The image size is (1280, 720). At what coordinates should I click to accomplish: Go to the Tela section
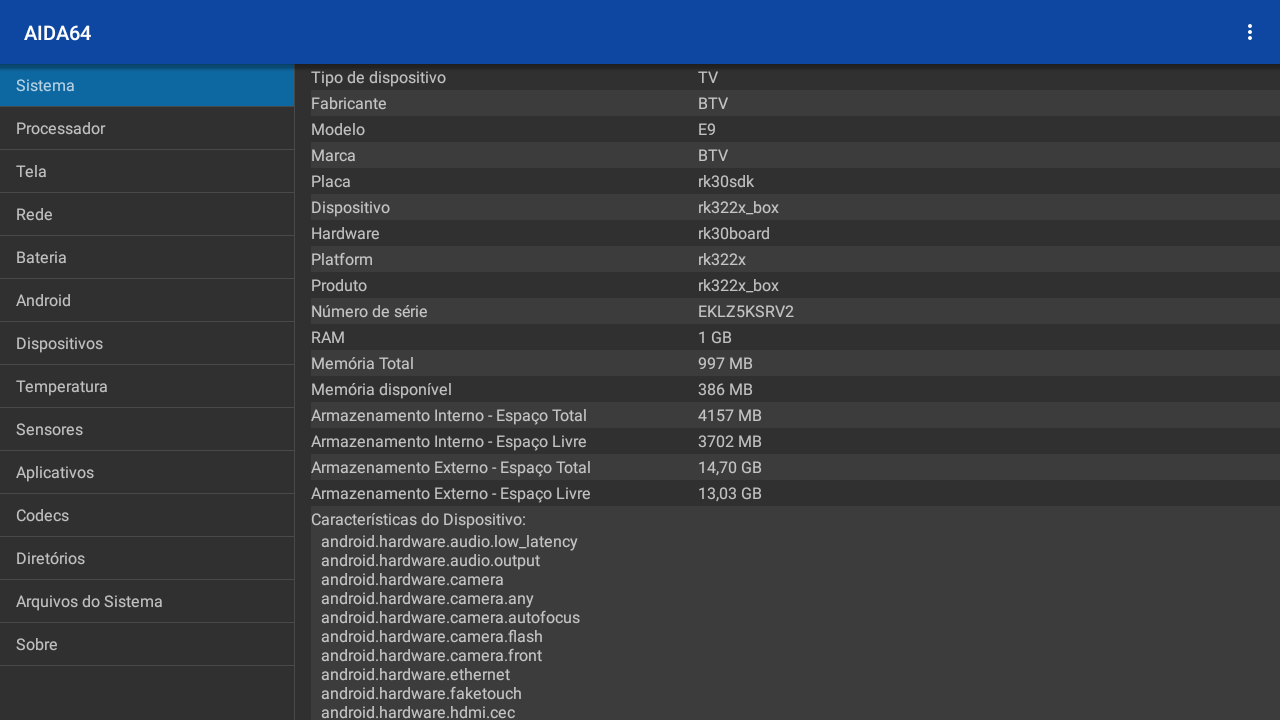(x=146, y=172)
